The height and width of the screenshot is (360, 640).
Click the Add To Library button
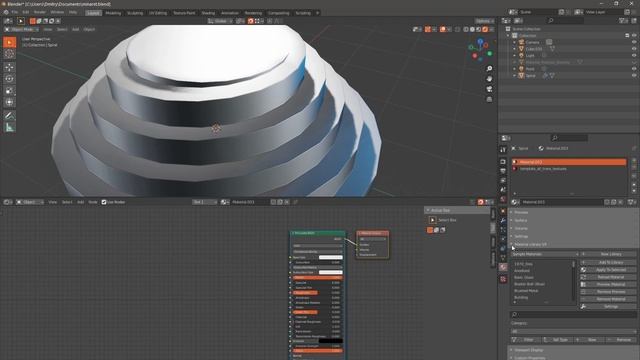[x=608, y=262]
